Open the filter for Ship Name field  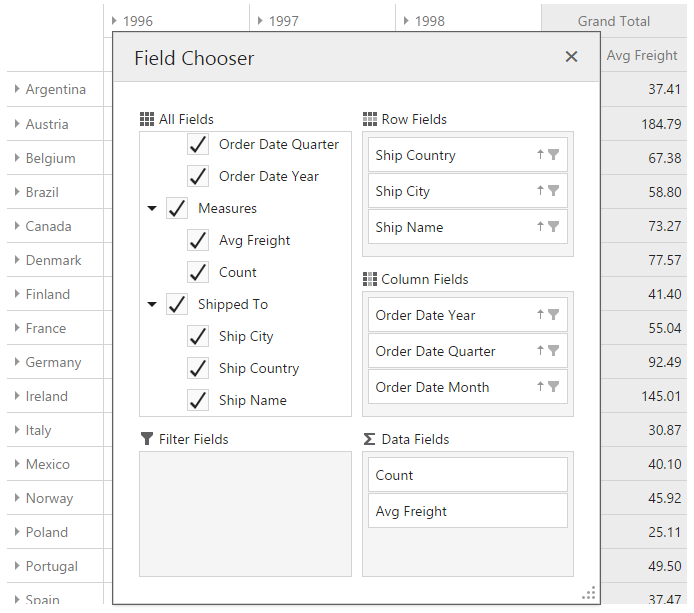click(553, 227)
